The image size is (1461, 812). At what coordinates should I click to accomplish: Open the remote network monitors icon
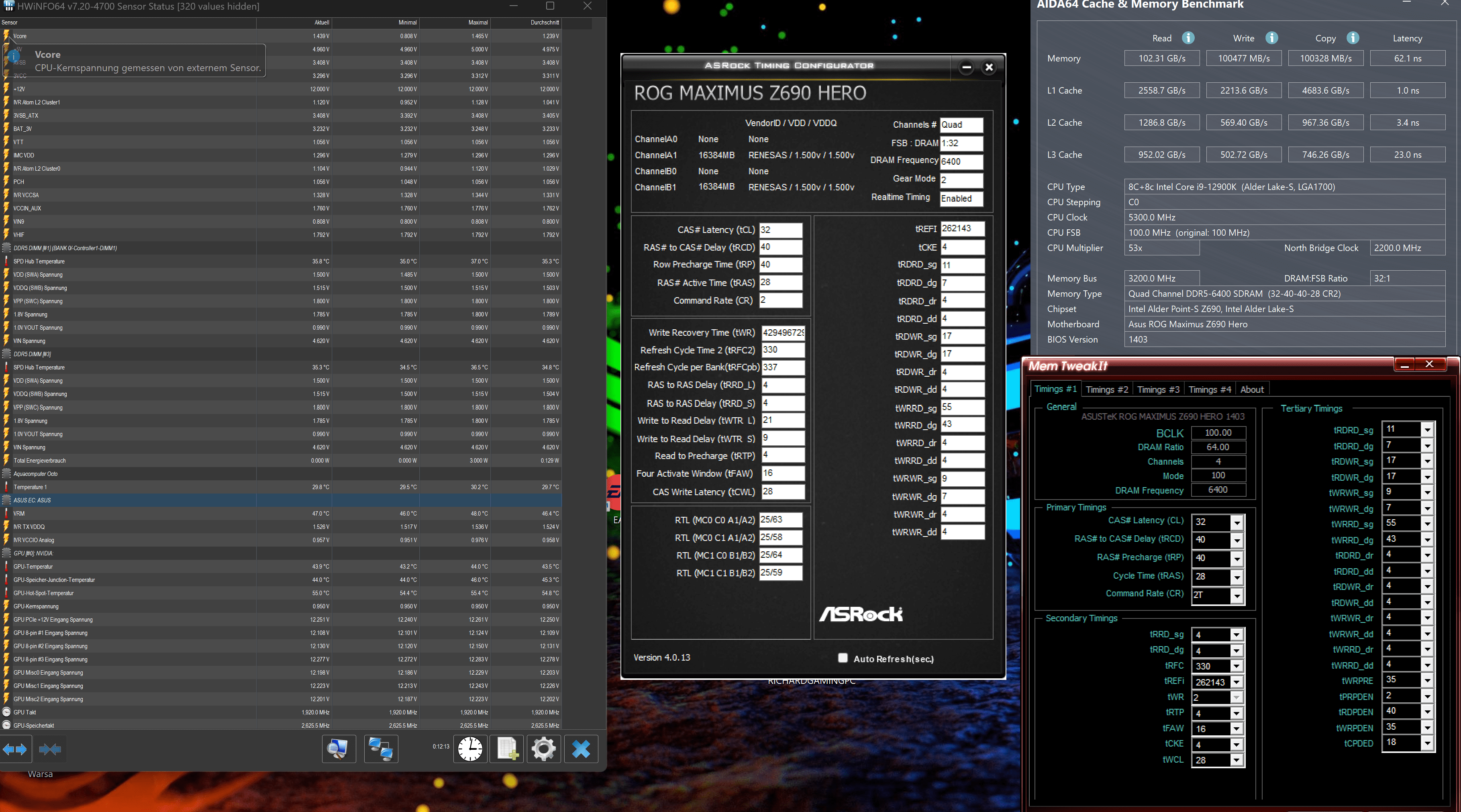(x=381, y=749)
